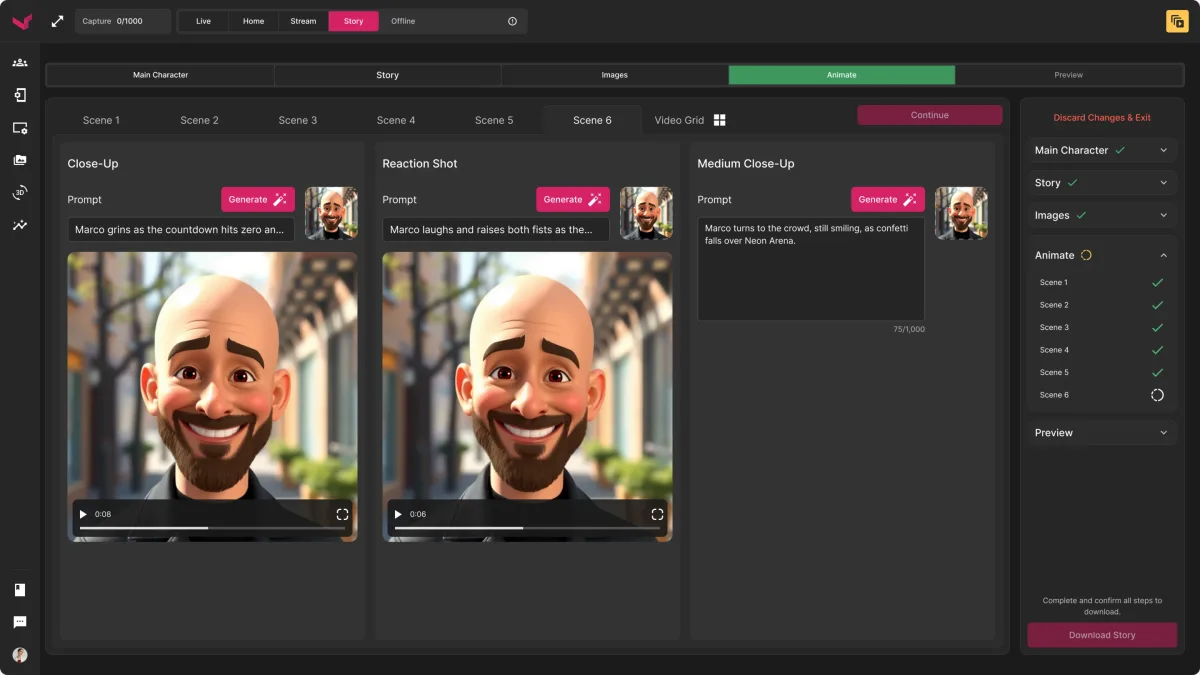Go to the Preview step
The image size is (1200, 675).
pos(1068,75)
